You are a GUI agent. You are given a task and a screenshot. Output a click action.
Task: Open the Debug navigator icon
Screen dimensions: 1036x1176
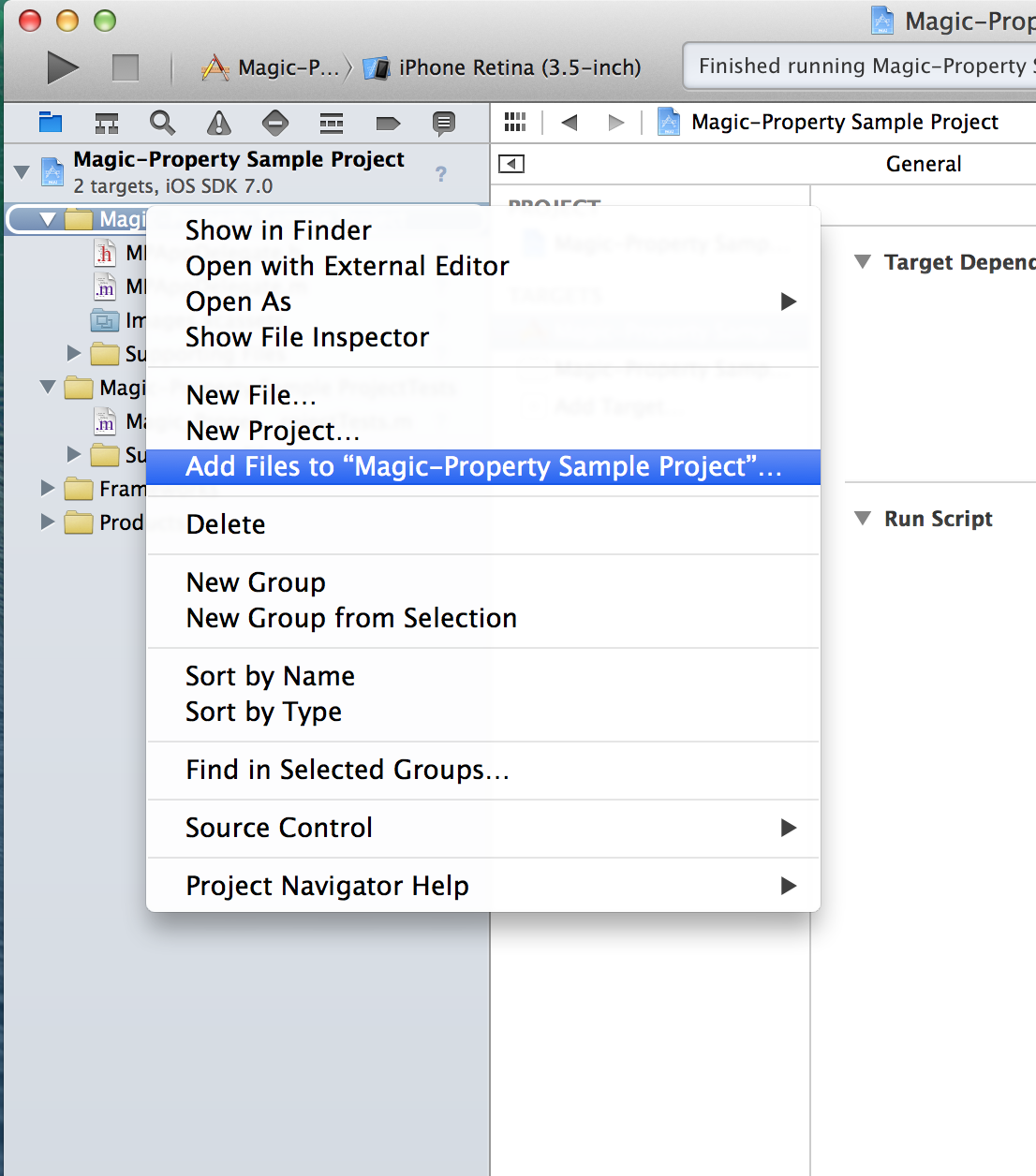point(332,123)
